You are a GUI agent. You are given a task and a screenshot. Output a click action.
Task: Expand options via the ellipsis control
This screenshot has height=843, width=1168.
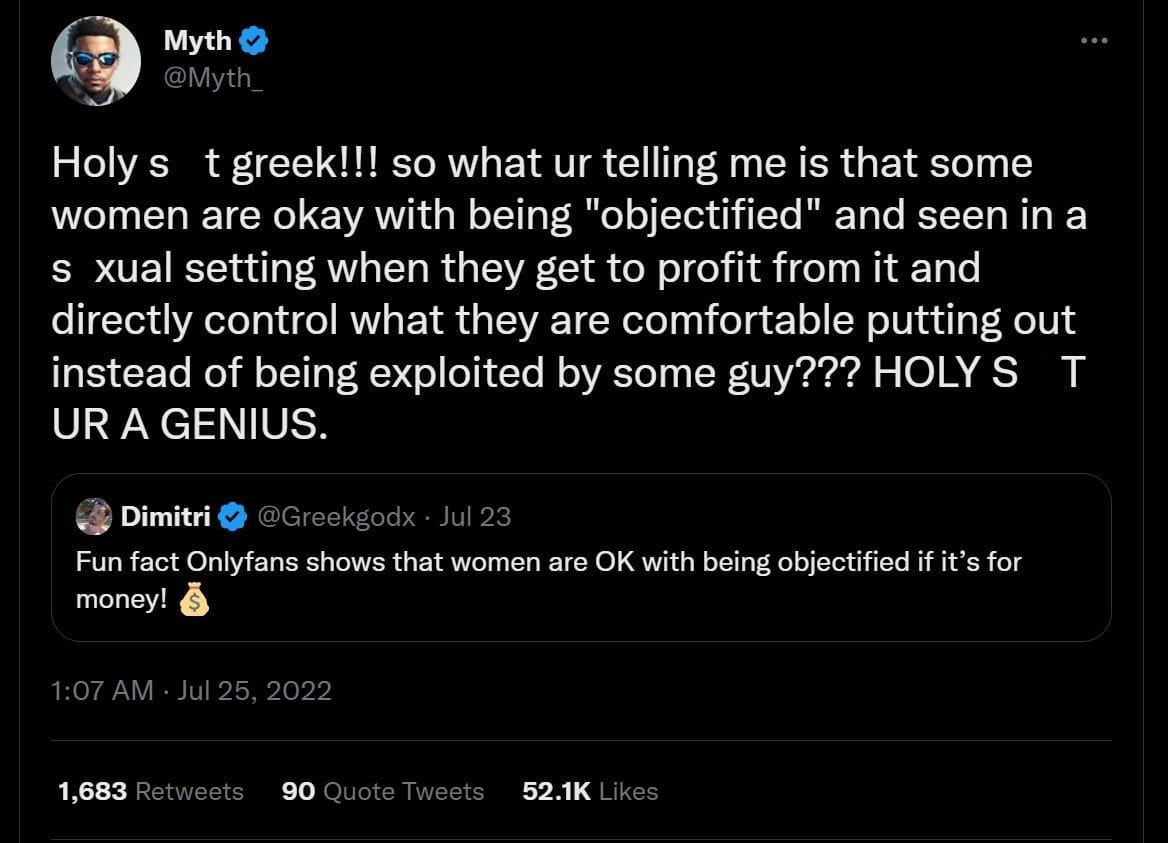pos(1095,40)
